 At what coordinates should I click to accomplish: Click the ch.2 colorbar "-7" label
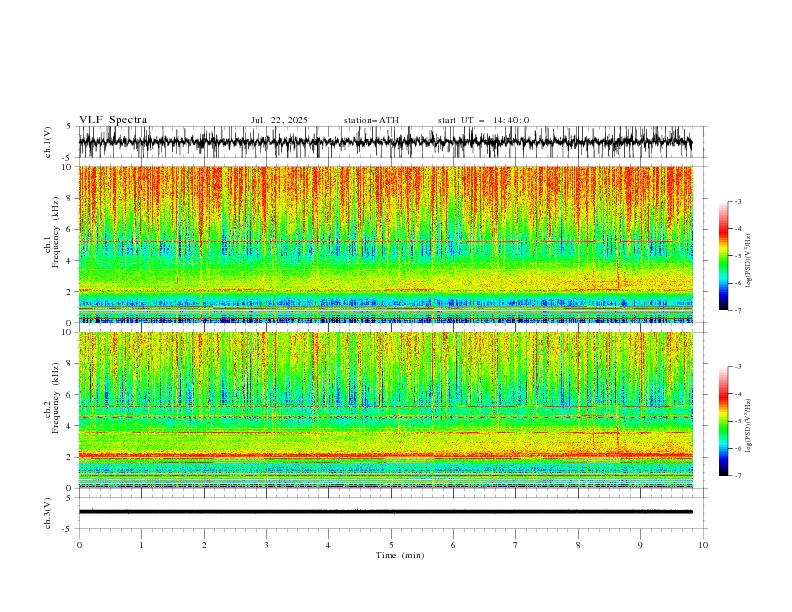(738, 476)
